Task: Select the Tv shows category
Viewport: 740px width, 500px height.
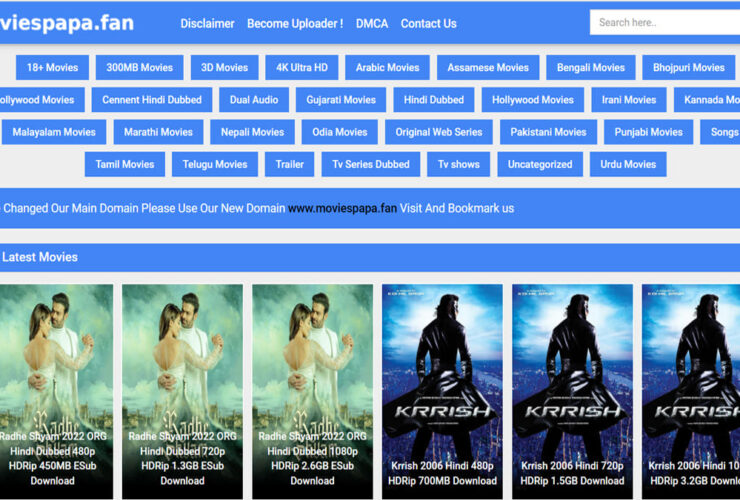Action: pos(459,164)
